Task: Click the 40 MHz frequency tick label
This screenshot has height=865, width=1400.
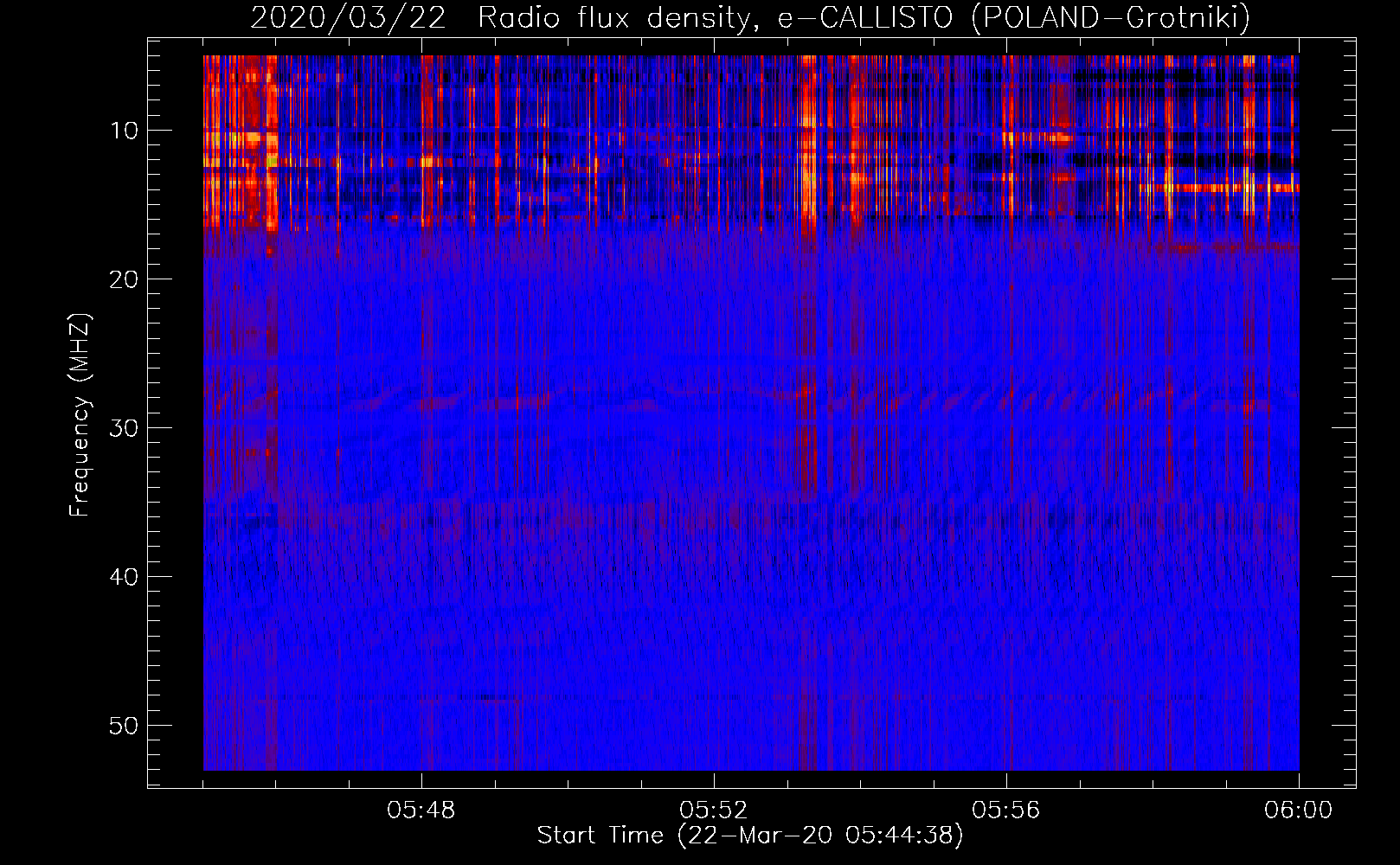Action: tap(125, 577)
